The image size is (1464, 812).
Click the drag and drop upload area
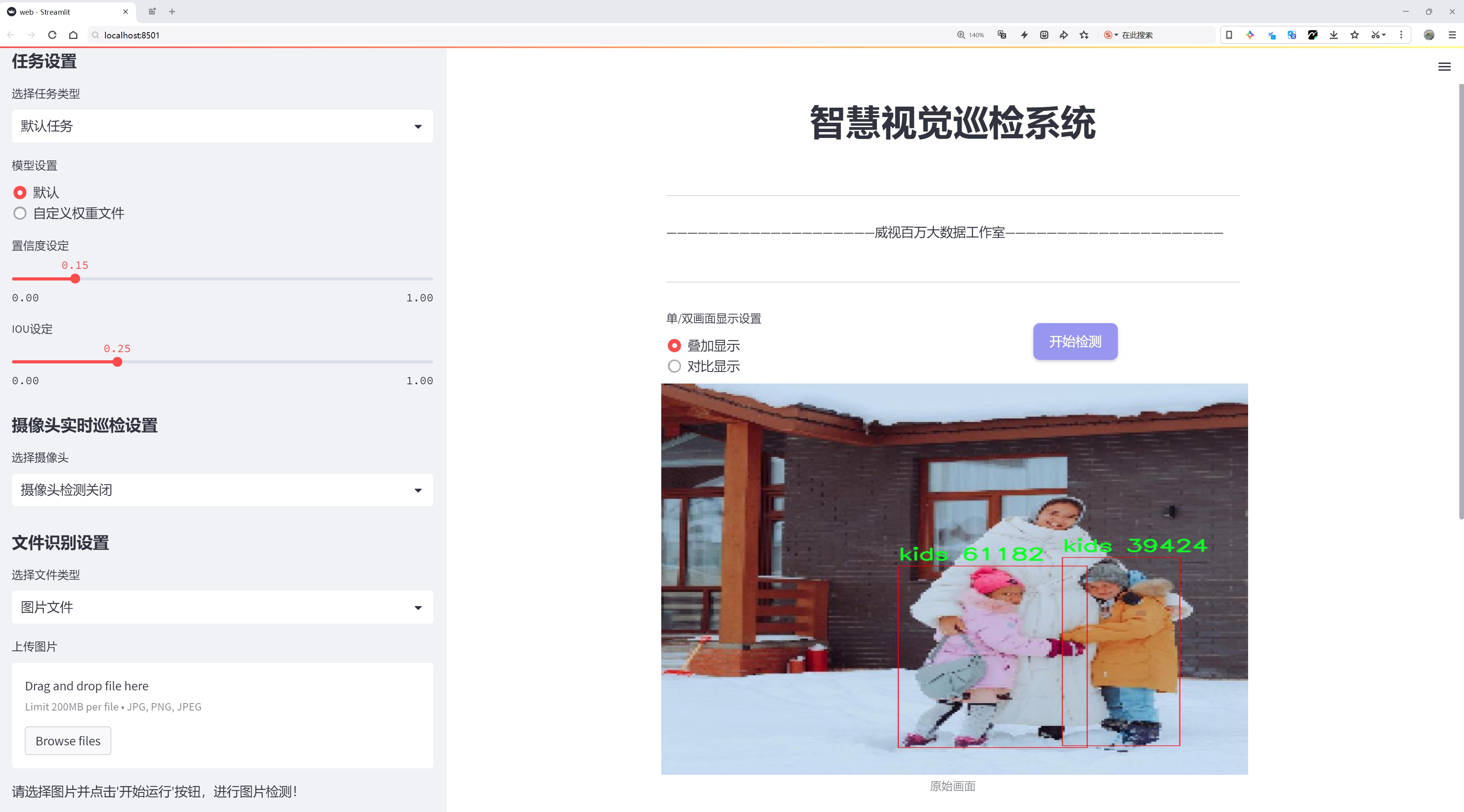[222, 716]
